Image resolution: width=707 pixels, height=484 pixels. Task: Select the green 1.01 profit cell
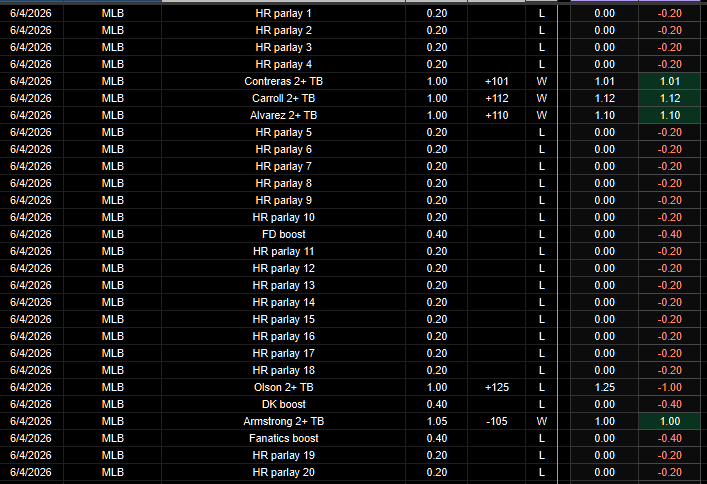(x=670, y=81)
